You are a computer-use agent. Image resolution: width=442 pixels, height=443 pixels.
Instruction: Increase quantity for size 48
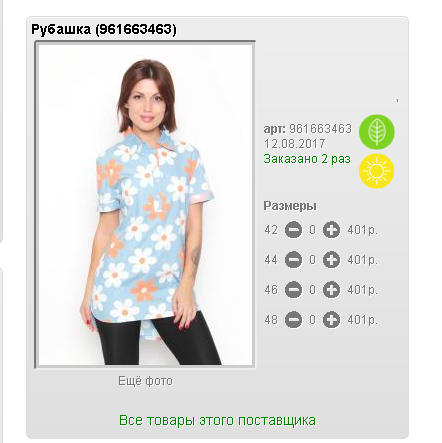[331, 320]
